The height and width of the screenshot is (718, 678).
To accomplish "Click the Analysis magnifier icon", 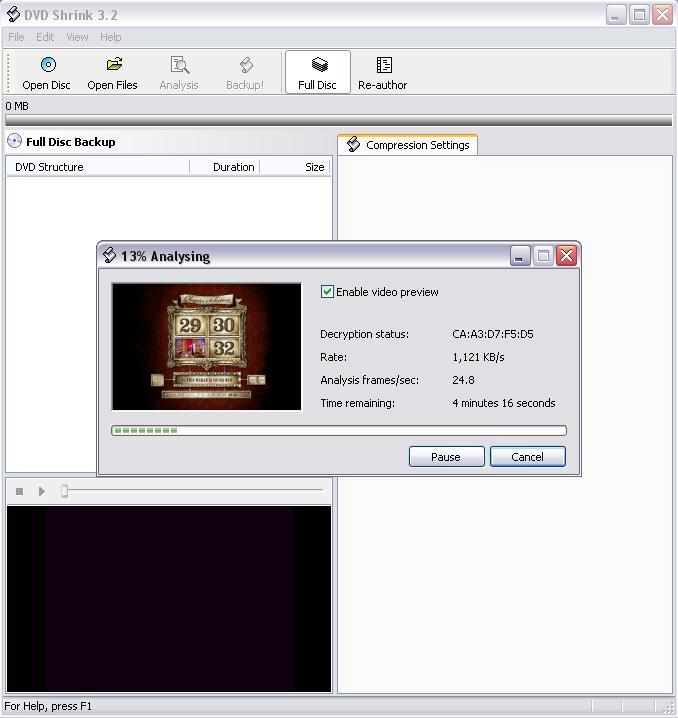I will coord(179,65).
